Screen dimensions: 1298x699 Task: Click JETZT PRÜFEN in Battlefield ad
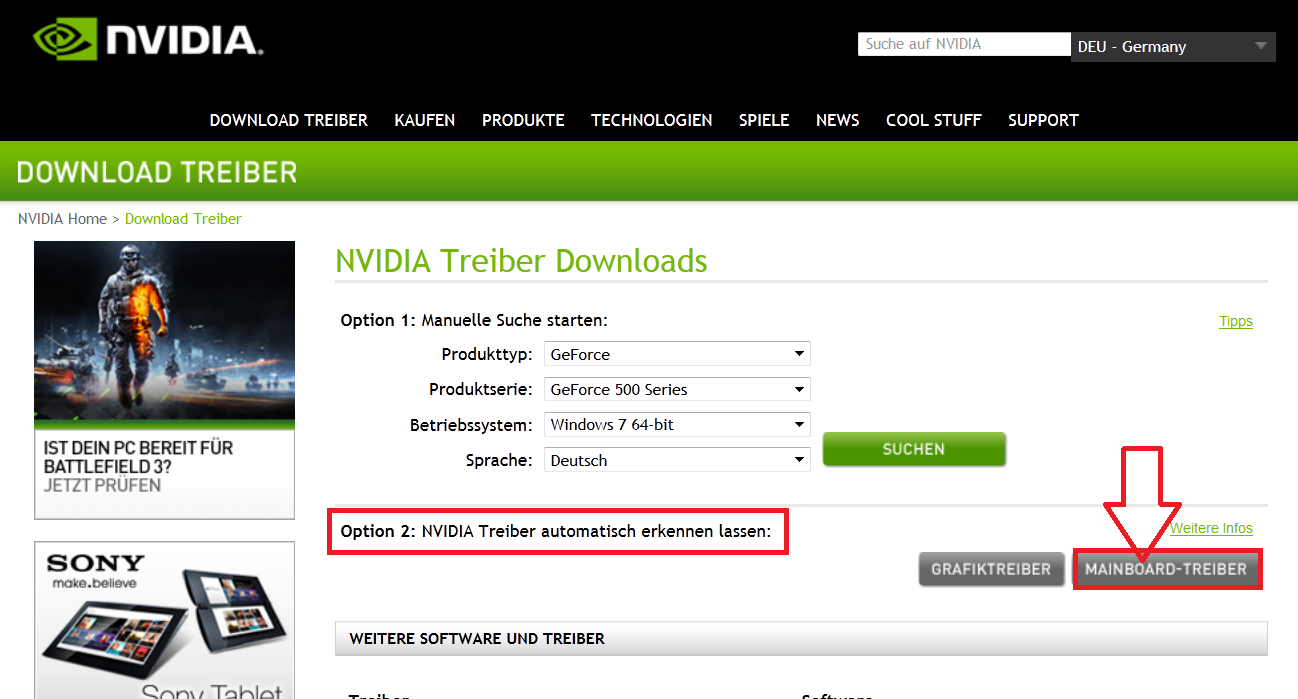click(102, 485)
